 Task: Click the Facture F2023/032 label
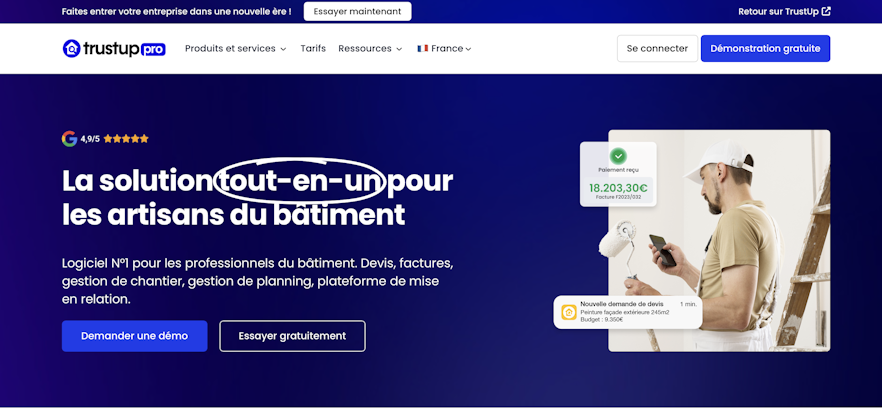(x=618, y=198)
